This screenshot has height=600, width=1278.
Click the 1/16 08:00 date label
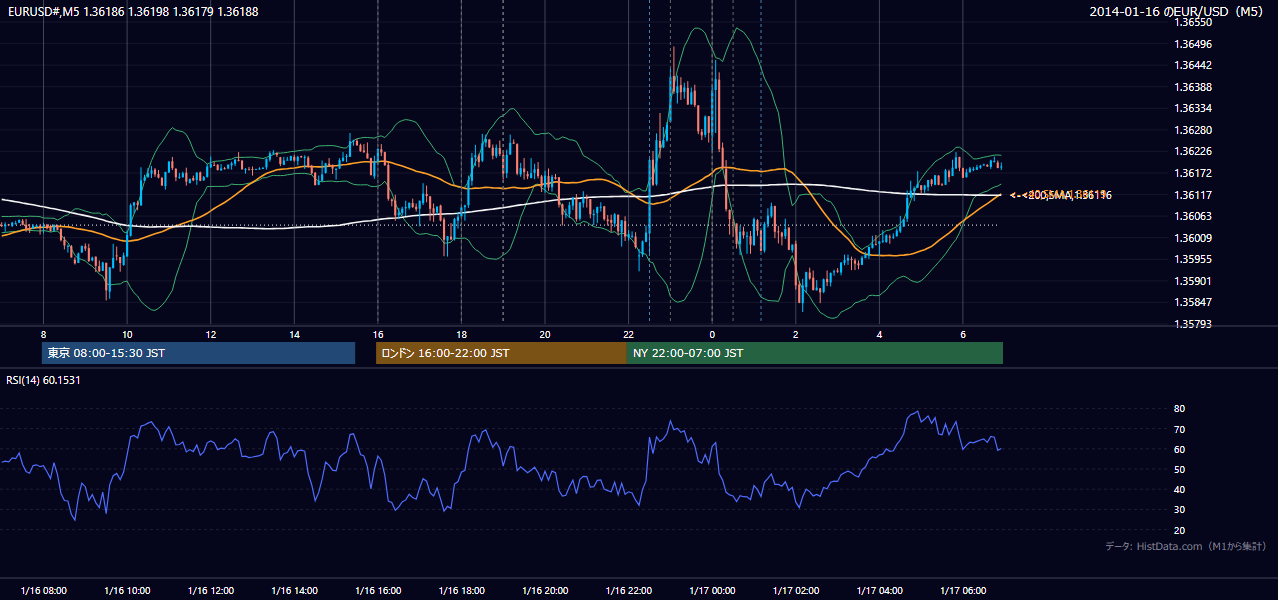[43, 591]
